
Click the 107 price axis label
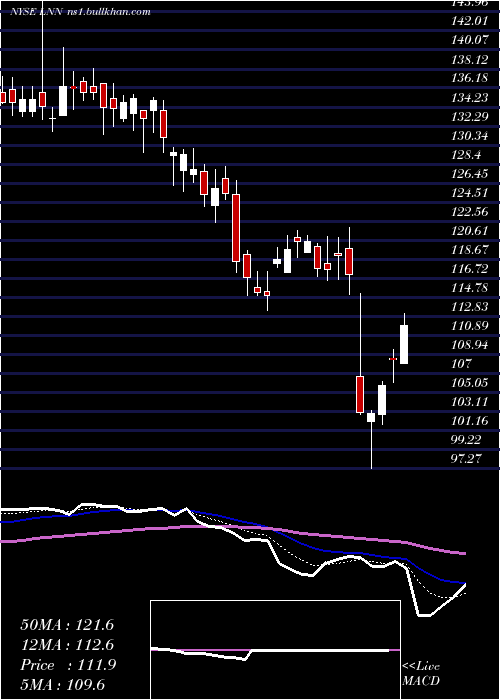(461, 364)
